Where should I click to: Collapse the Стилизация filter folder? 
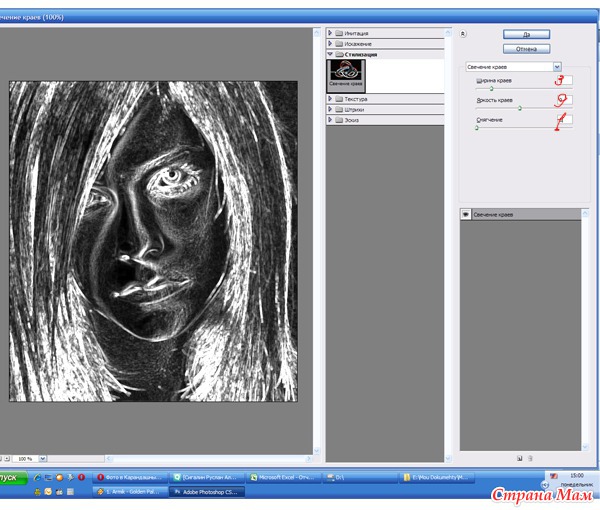pyautogui.click(x=330, y=54)
